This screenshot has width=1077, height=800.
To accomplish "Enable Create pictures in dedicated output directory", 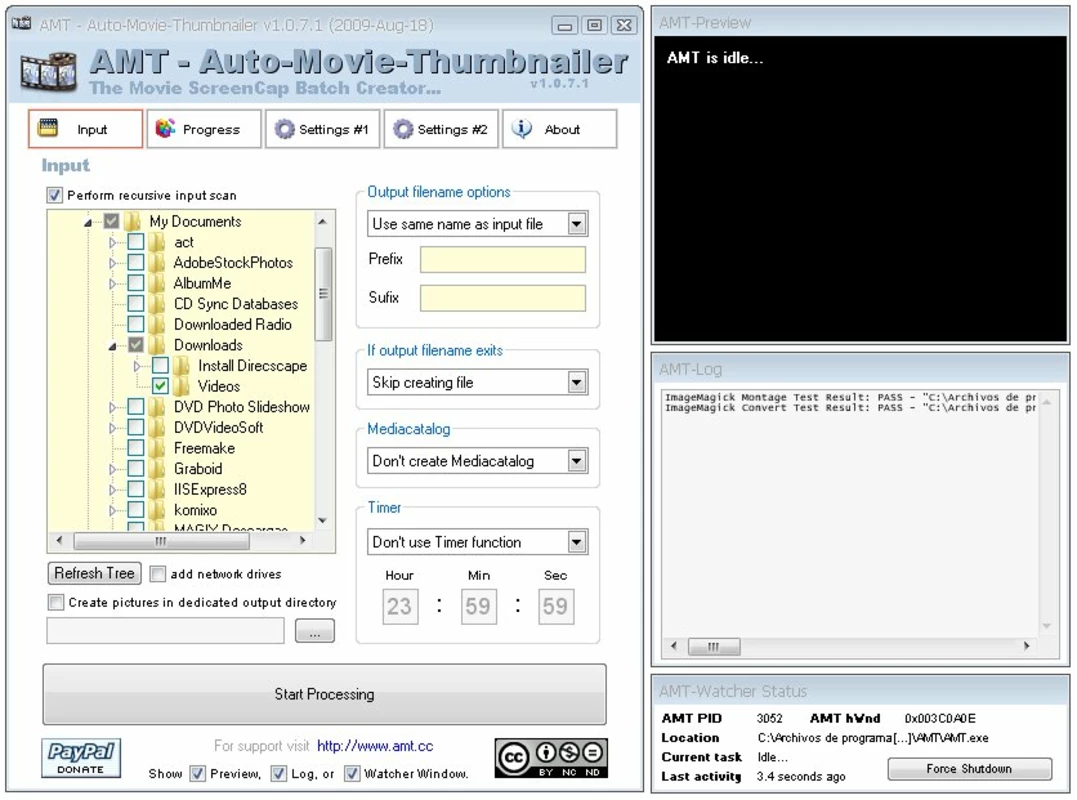I will (x=56, y=602).
